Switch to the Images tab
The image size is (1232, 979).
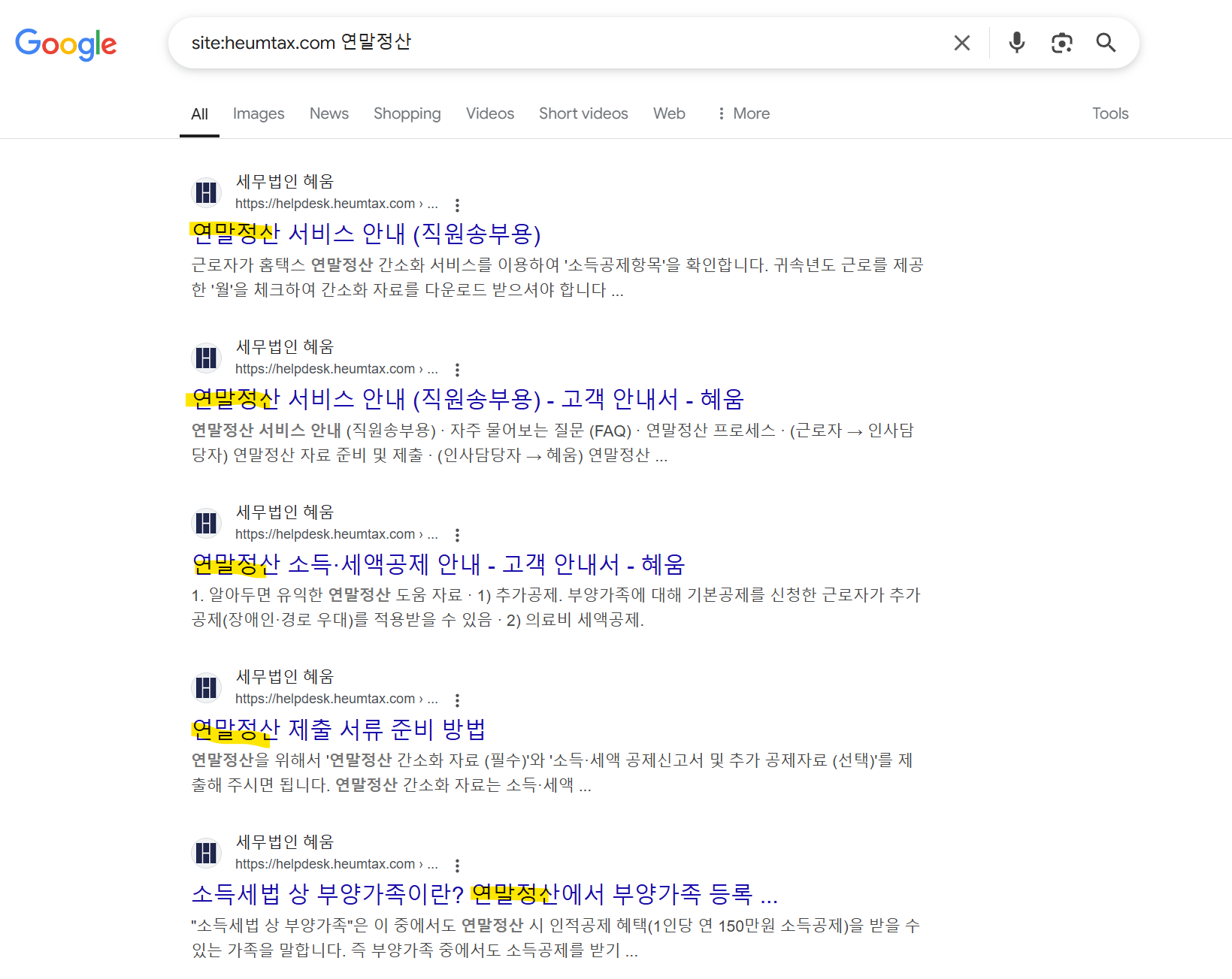[259, 113]
